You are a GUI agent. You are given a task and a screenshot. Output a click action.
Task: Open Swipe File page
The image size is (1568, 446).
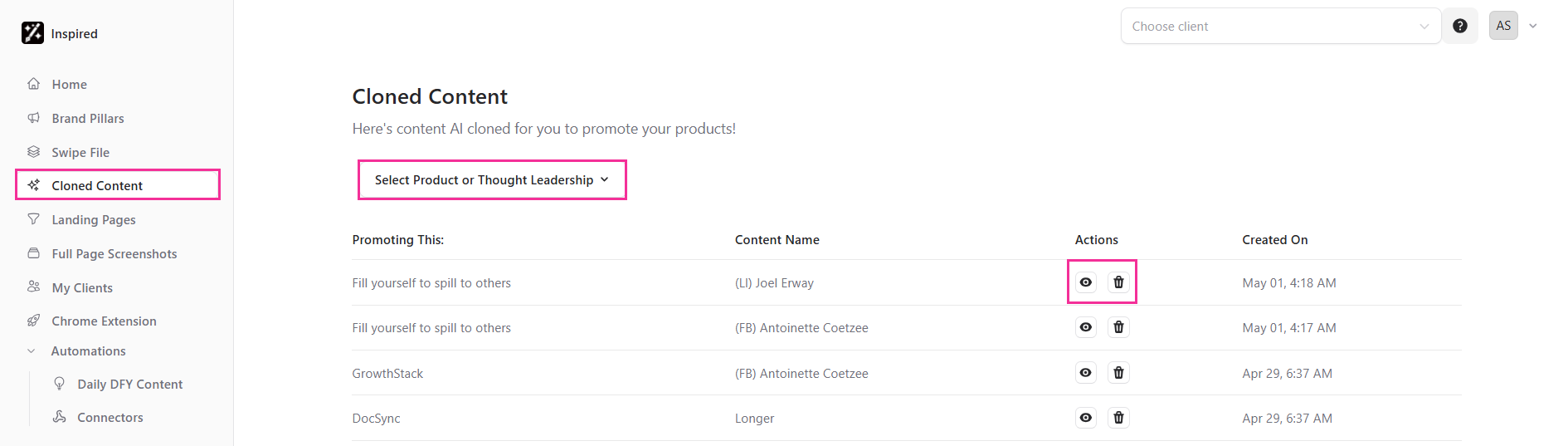(80, 153)
